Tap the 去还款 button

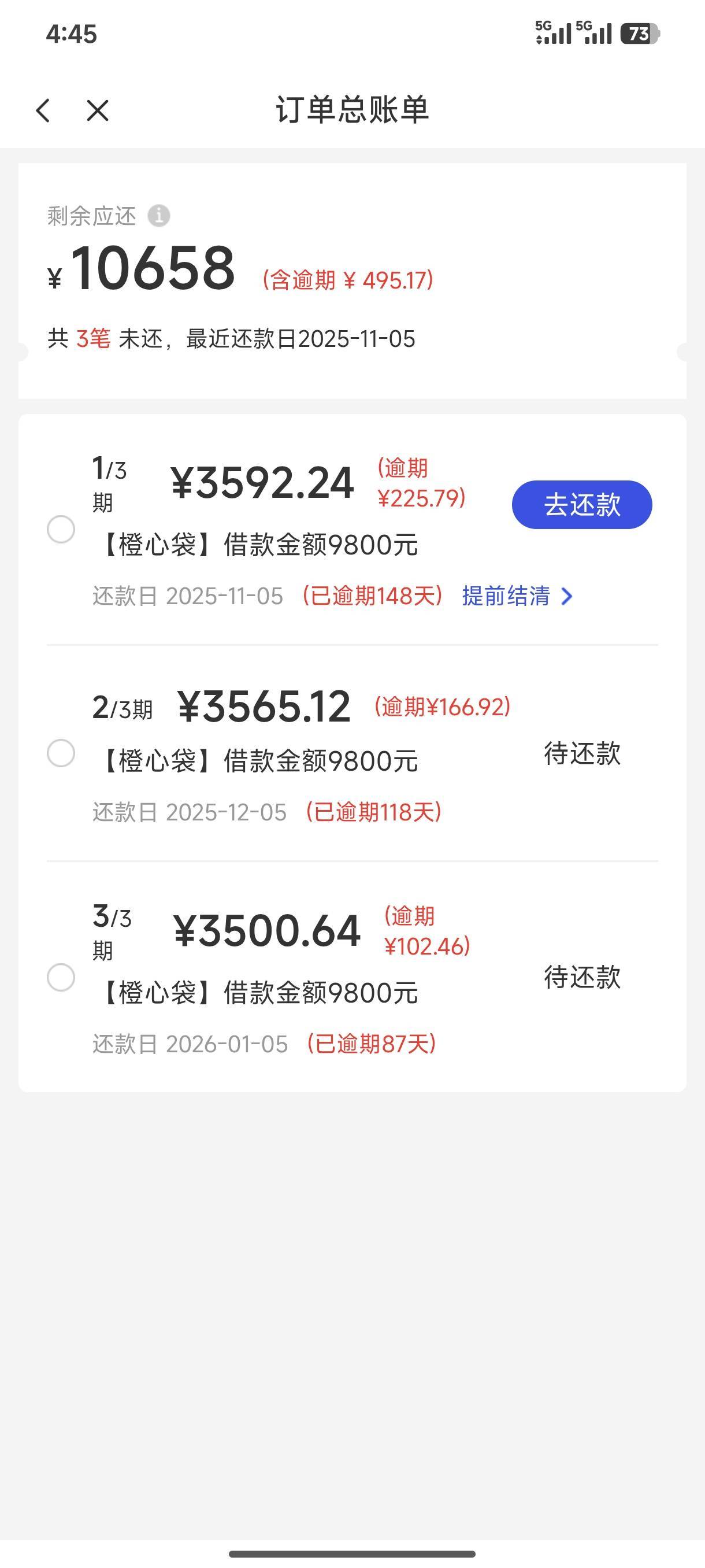pyautogui.click(x=581, y=505)
